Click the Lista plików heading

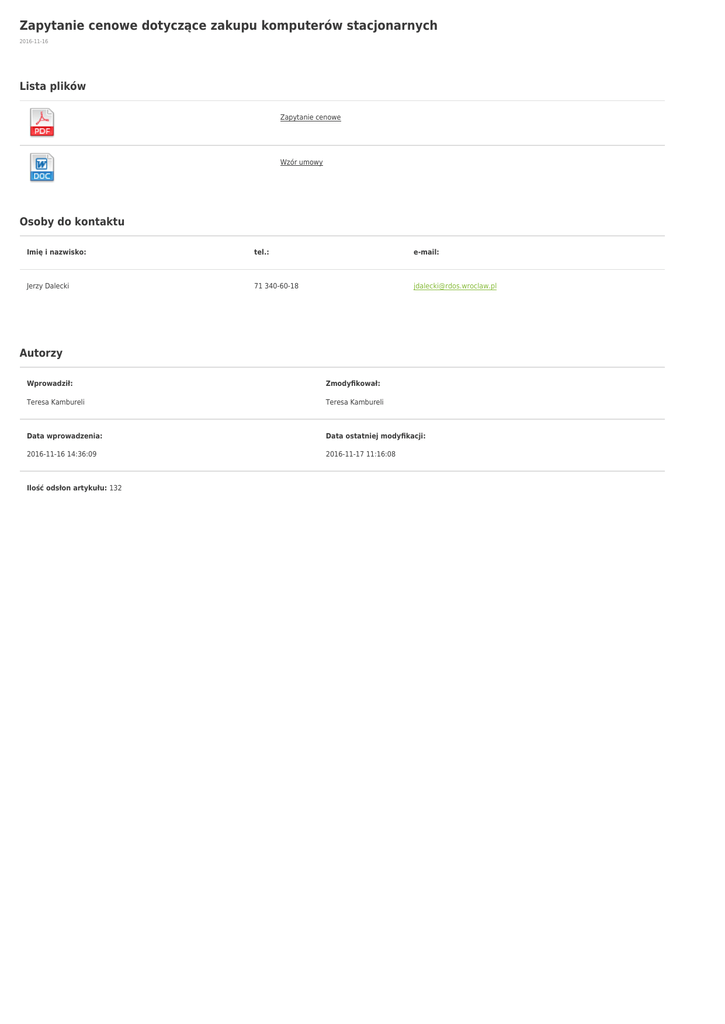click(x=53, y=87)
